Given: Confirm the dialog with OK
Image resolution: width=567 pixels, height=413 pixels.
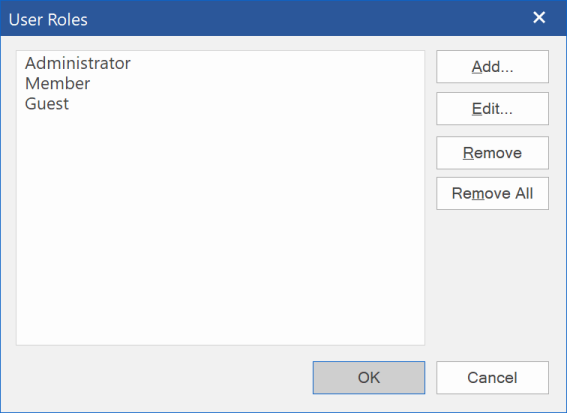Looking at the screenshot, I should click(x=369, y=378).
